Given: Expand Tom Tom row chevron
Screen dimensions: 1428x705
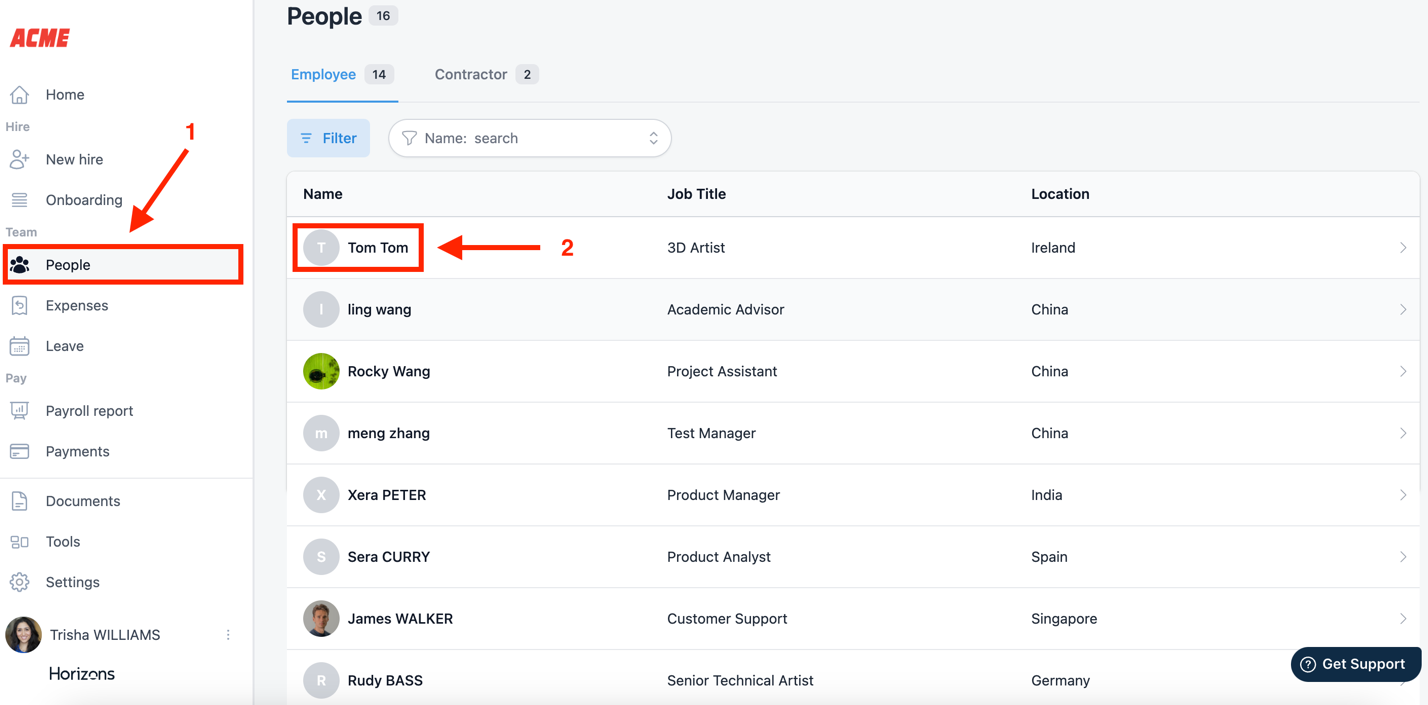Looking at the screenshot, I should click(x=1402, y=248).
